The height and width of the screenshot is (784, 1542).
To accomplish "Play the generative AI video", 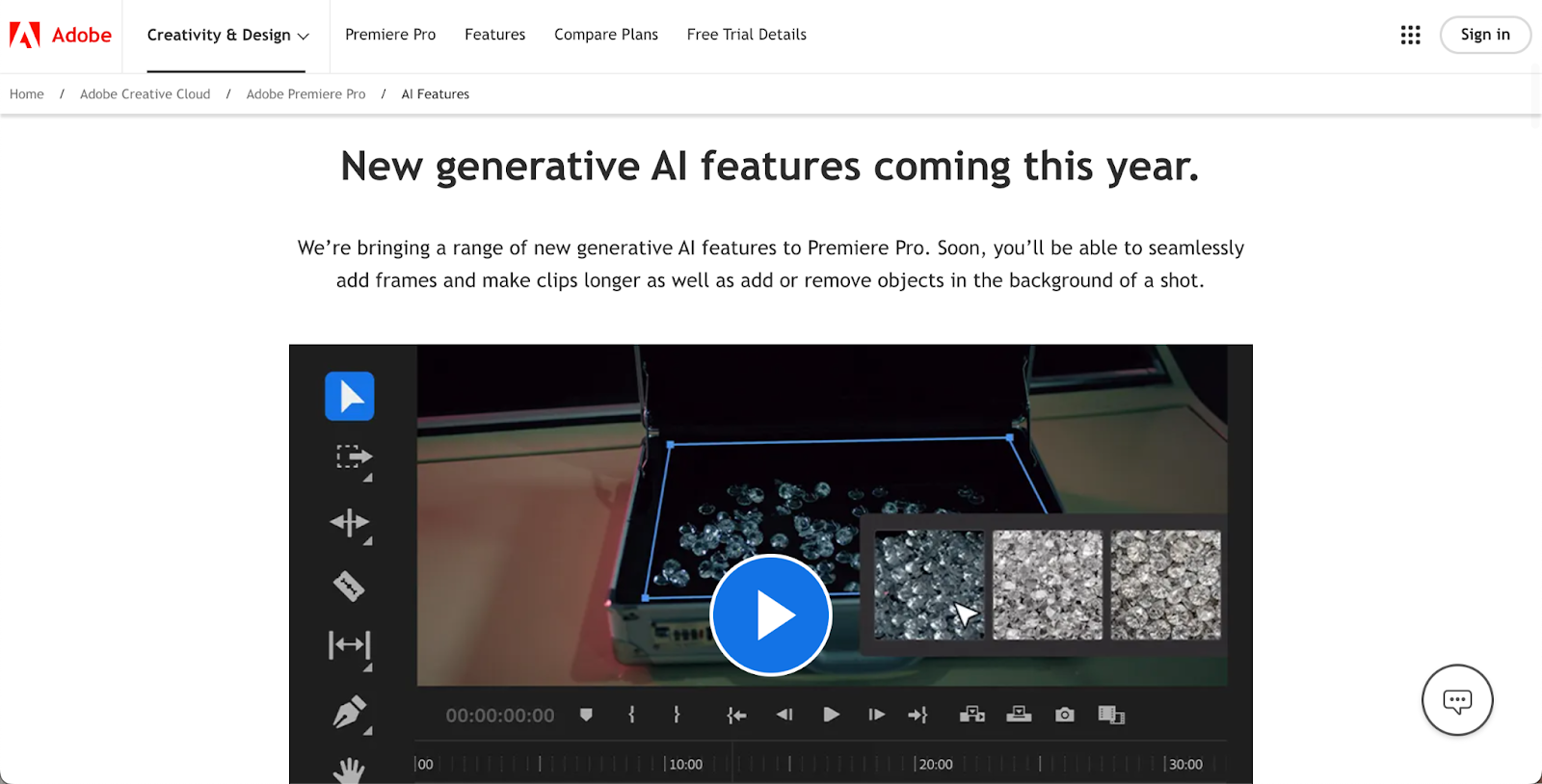I will (x=771, y=614).
